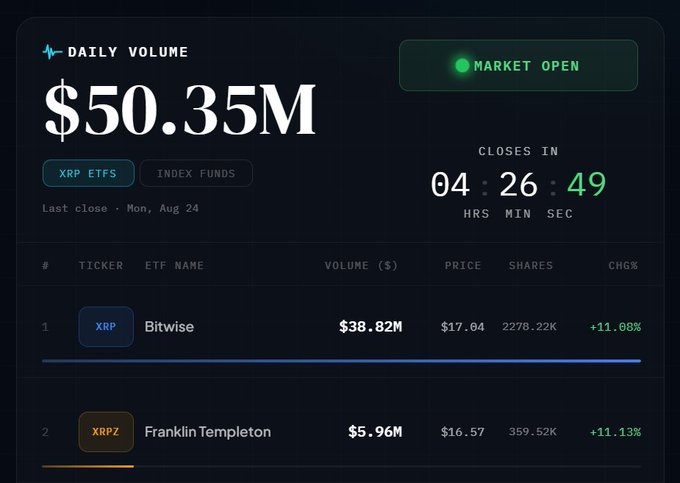Click the +11.08% change value
The width and height of the screenshot is (680, 483).
(x=615, y=327)
